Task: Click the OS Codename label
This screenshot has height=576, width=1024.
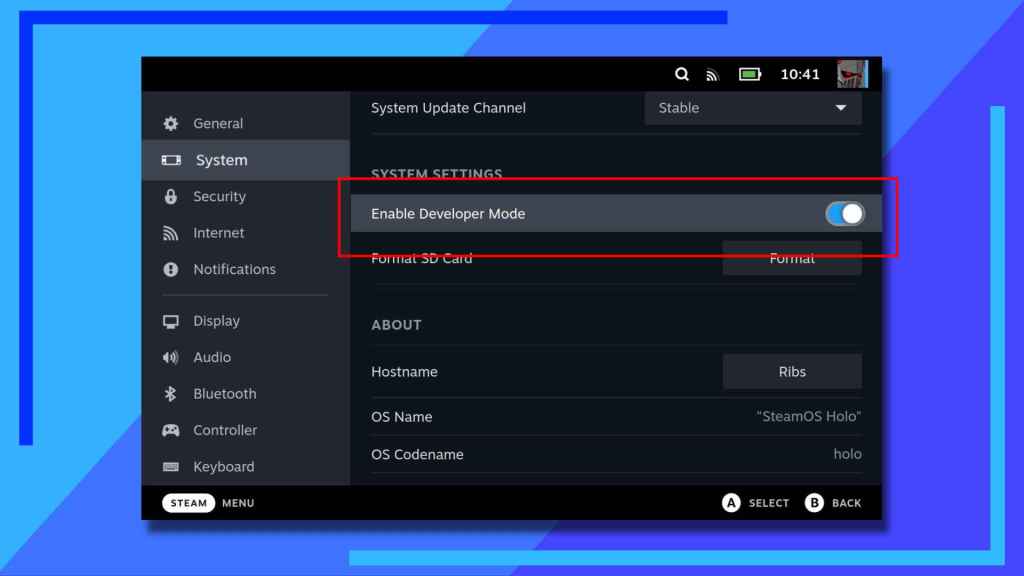Action: point(417,455)
